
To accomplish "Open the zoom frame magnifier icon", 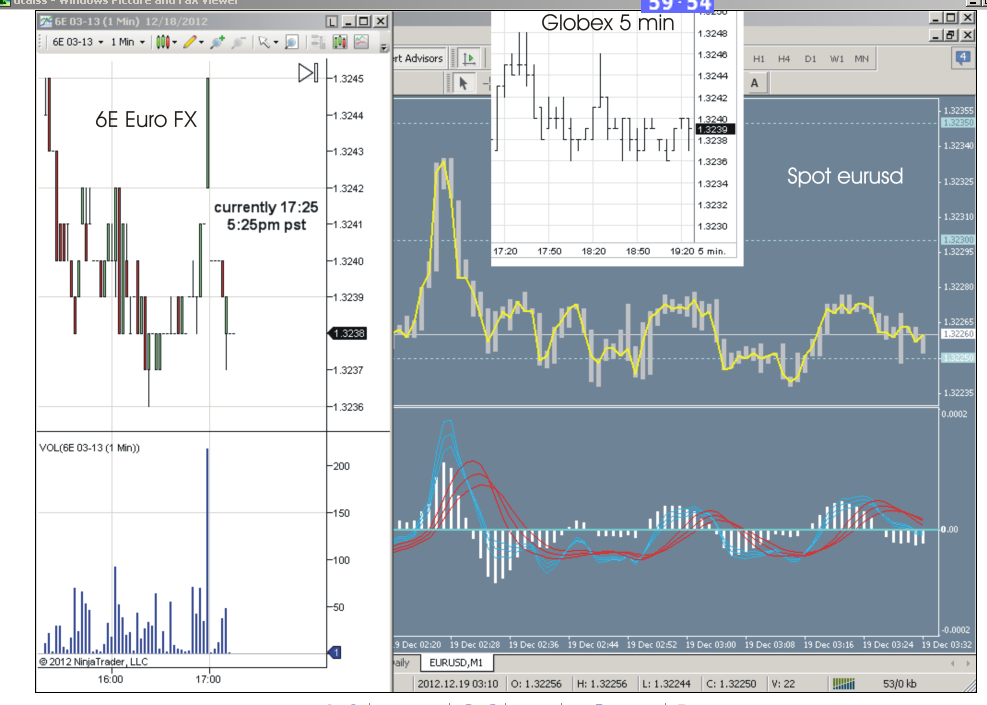I will (291, 42).
